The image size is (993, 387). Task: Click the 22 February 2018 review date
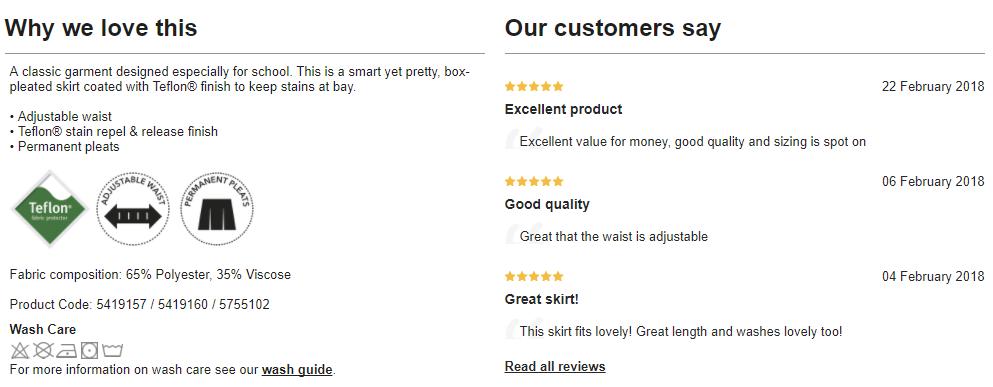point(933,87)
